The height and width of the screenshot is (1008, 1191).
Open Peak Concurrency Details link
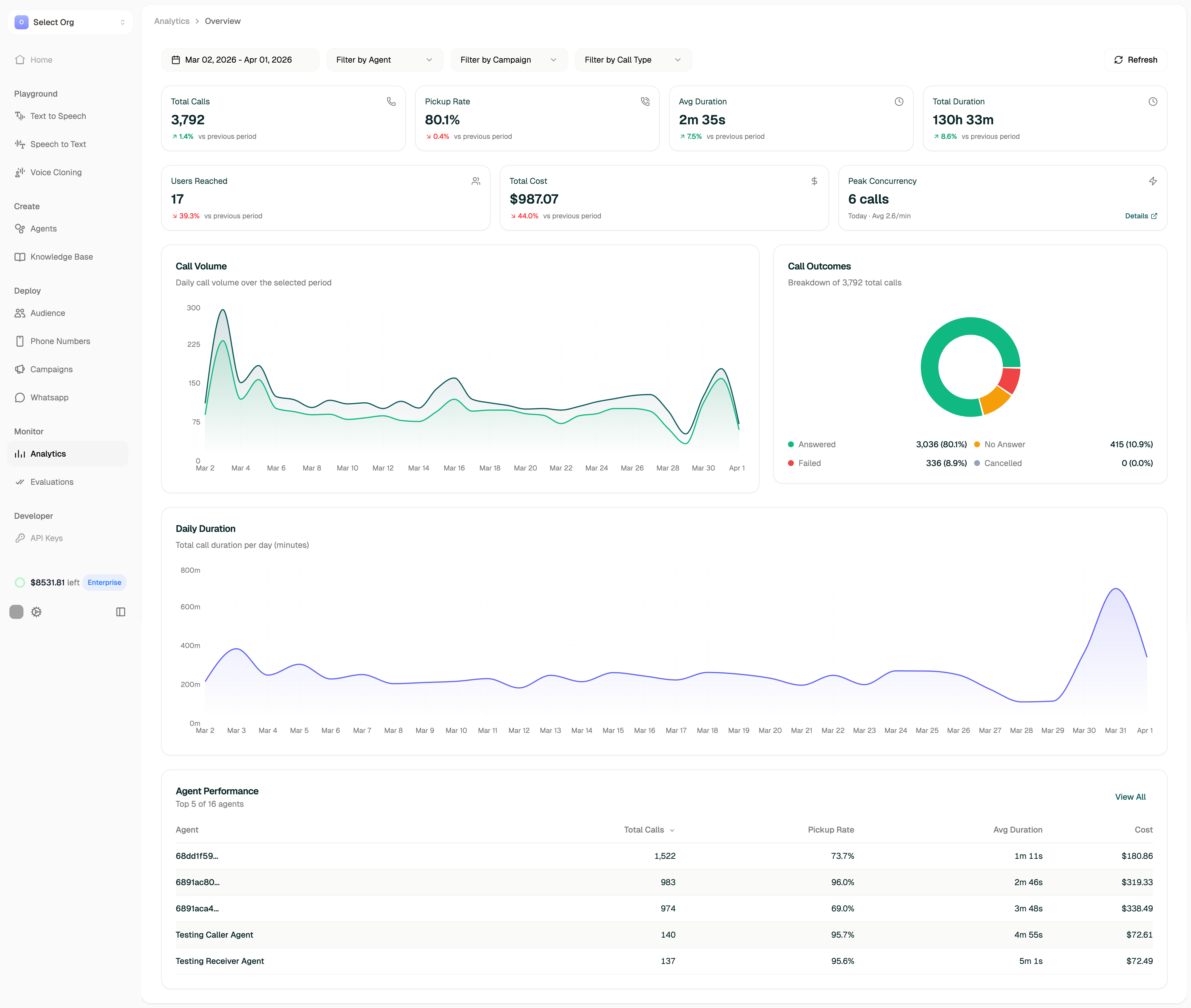point(1140,216)
